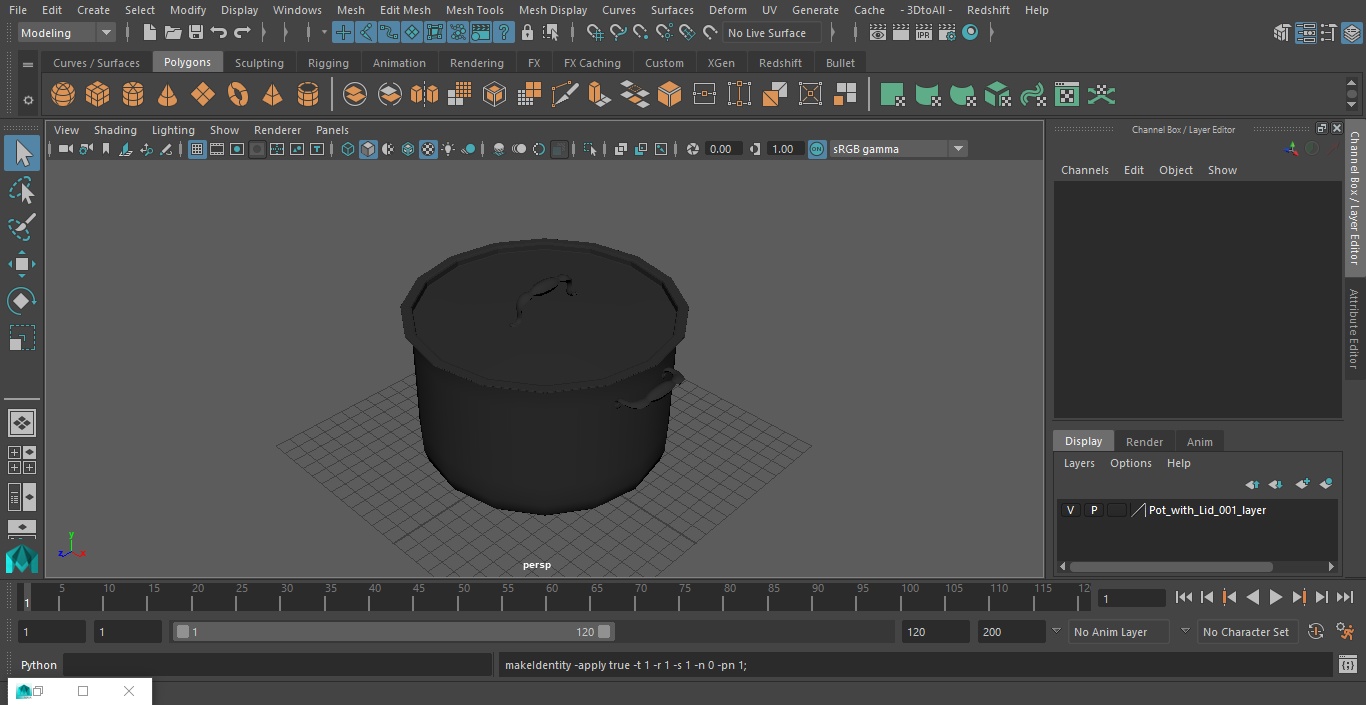Click the Go to start of playback button
1366x705 pixels.
1184,597
